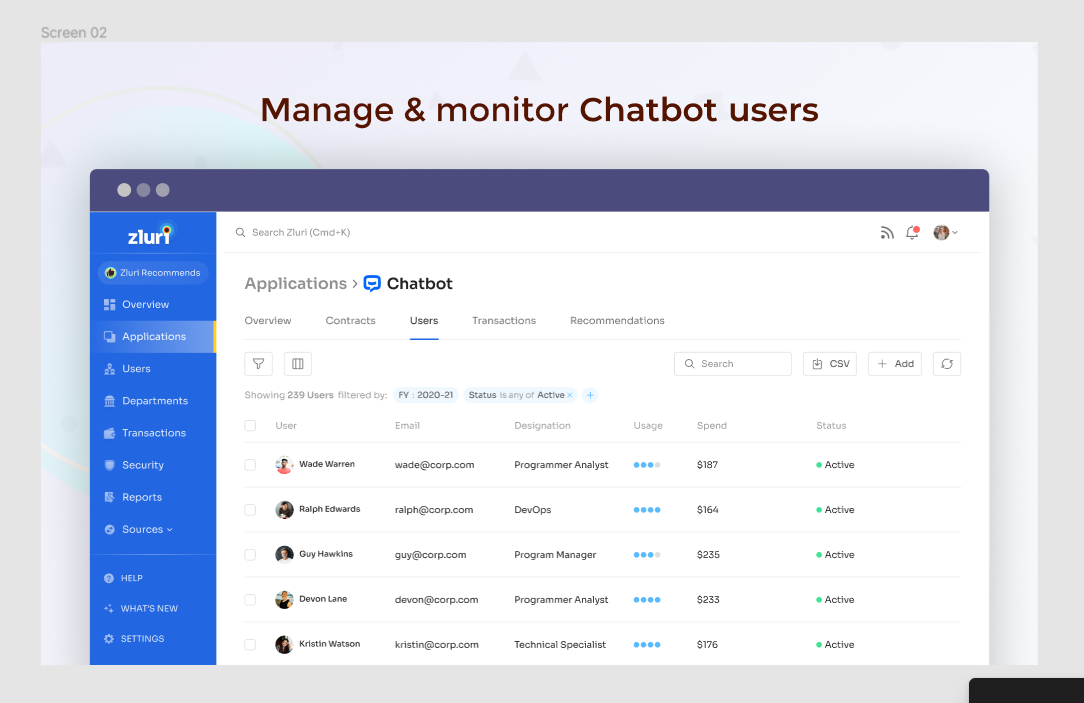The image size is (1084, 703).
Task: Open the Recommendations tab
Action: 617,321
